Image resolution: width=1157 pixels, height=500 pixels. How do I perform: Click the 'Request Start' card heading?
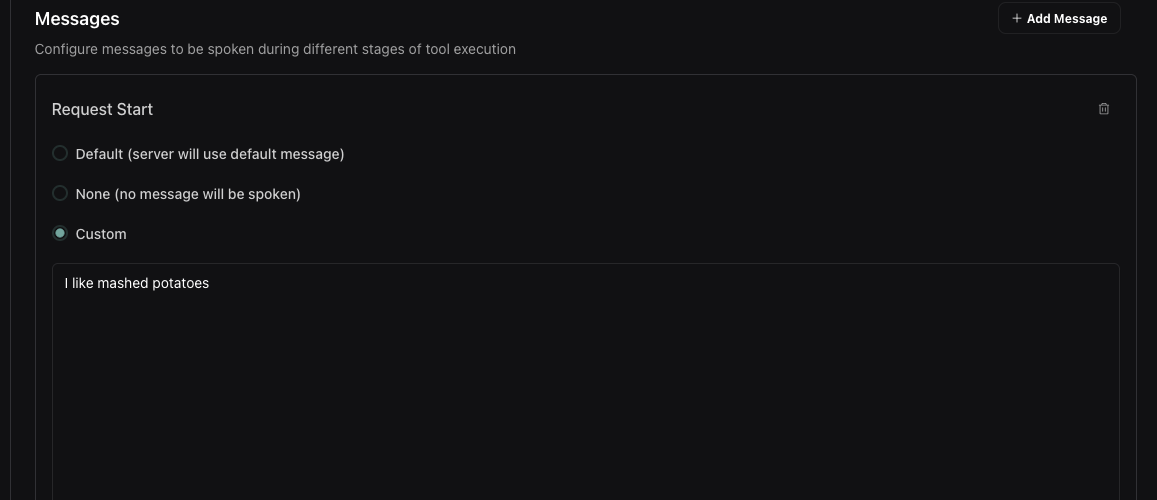[x=102, y=109]
